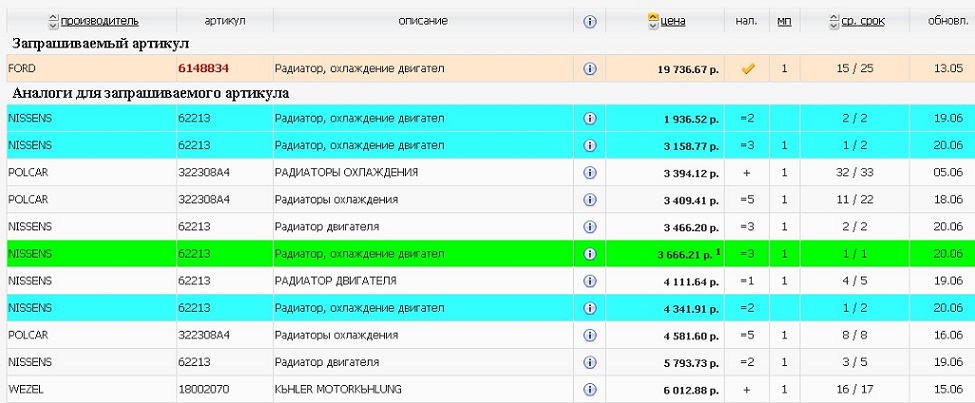The image size is (975, 403).
Task: Click the артикул column header
Action: coord(225,21)
